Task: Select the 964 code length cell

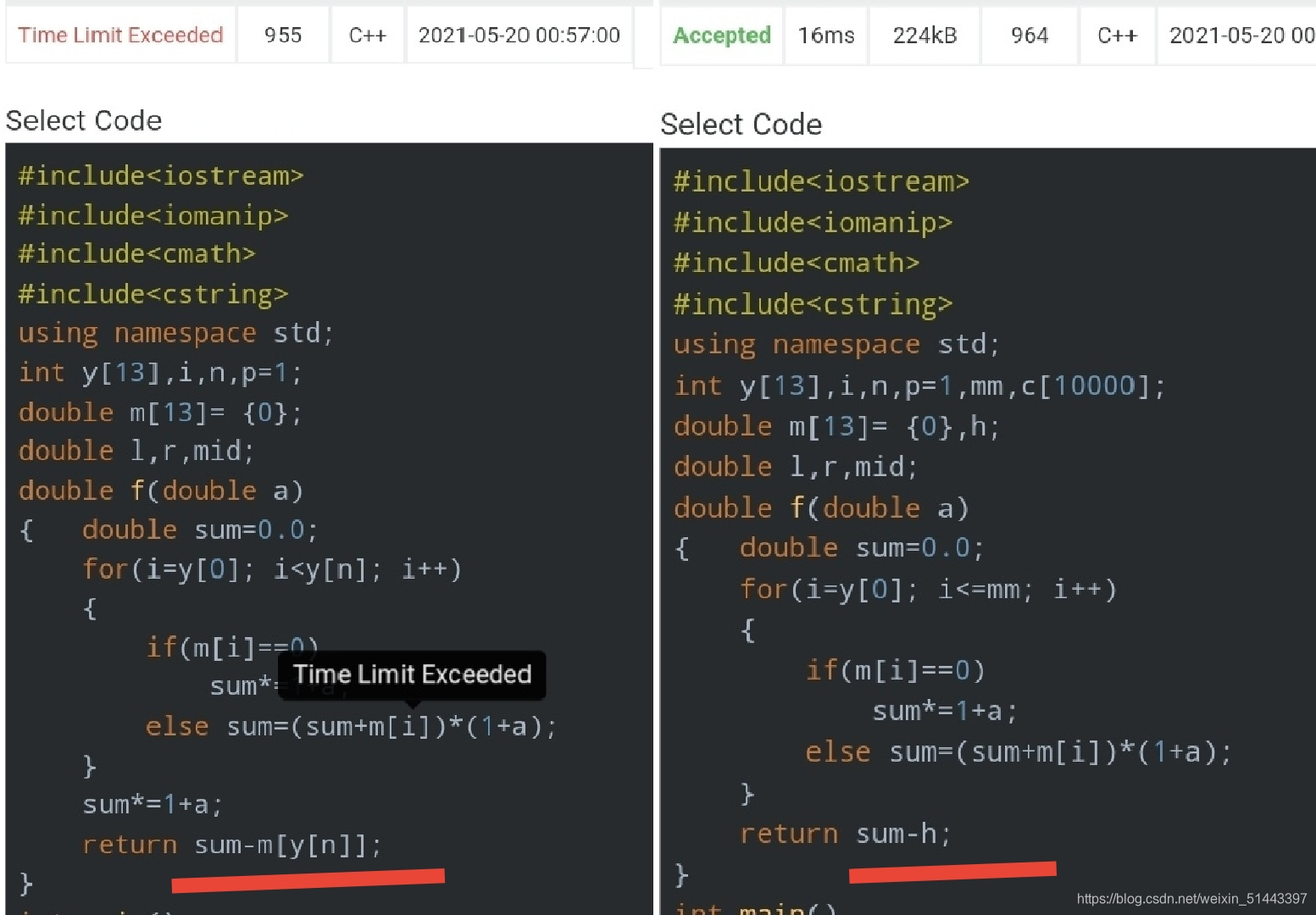Action: pos(1030,36)
